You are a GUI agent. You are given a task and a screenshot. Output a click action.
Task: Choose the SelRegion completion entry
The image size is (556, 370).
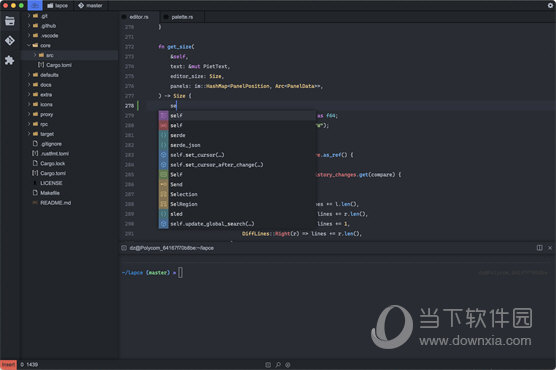237,204
